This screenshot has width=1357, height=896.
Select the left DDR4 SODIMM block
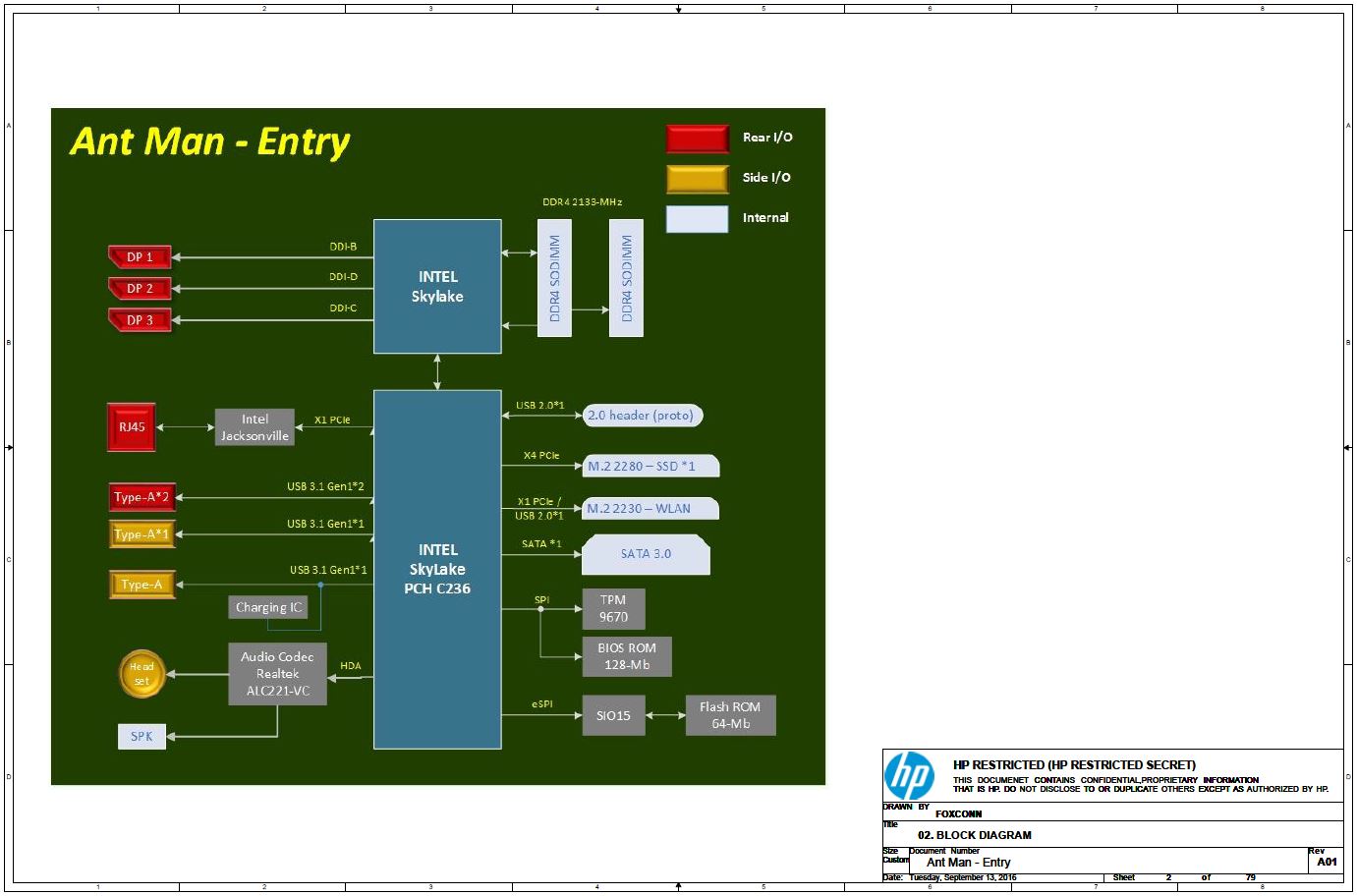point(554,278)
